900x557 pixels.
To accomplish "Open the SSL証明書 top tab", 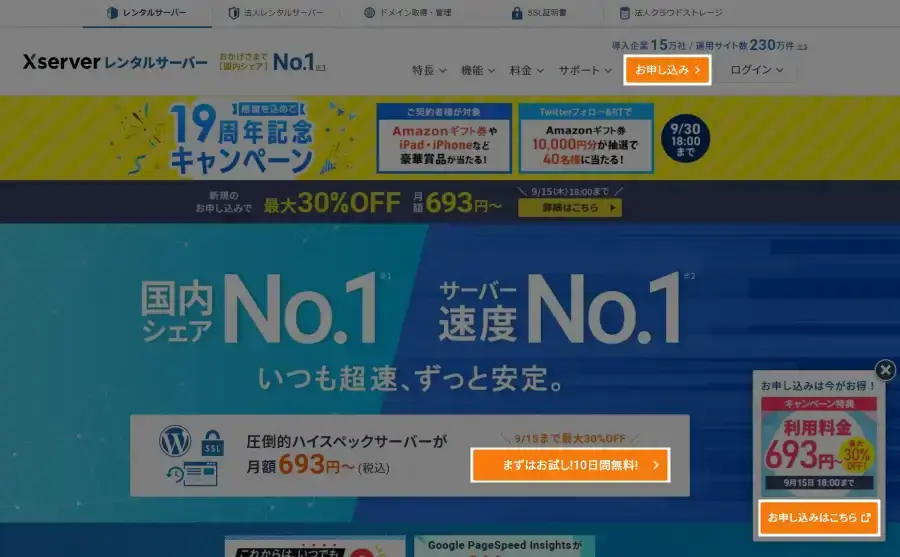I will click(x=538, y=13).
